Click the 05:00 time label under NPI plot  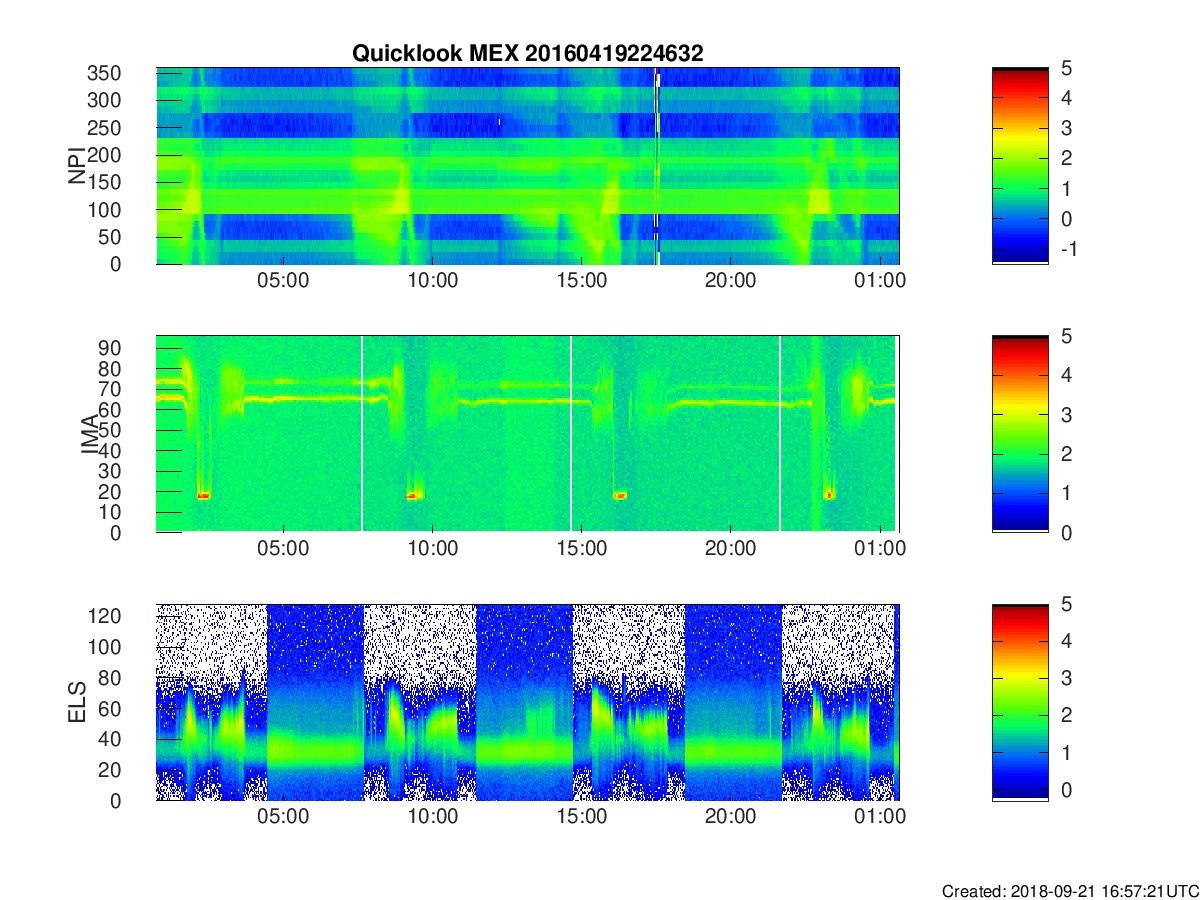[284, 281]
